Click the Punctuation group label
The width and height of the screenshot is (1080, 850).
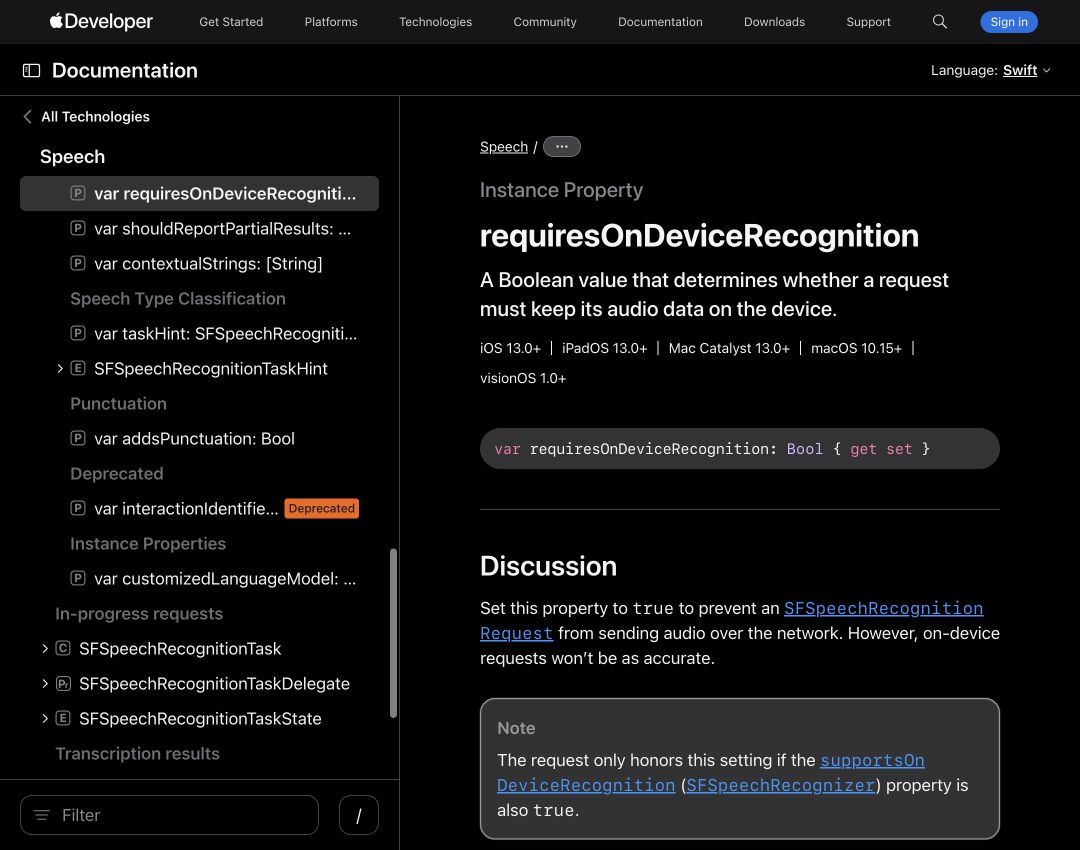(118, 404)
